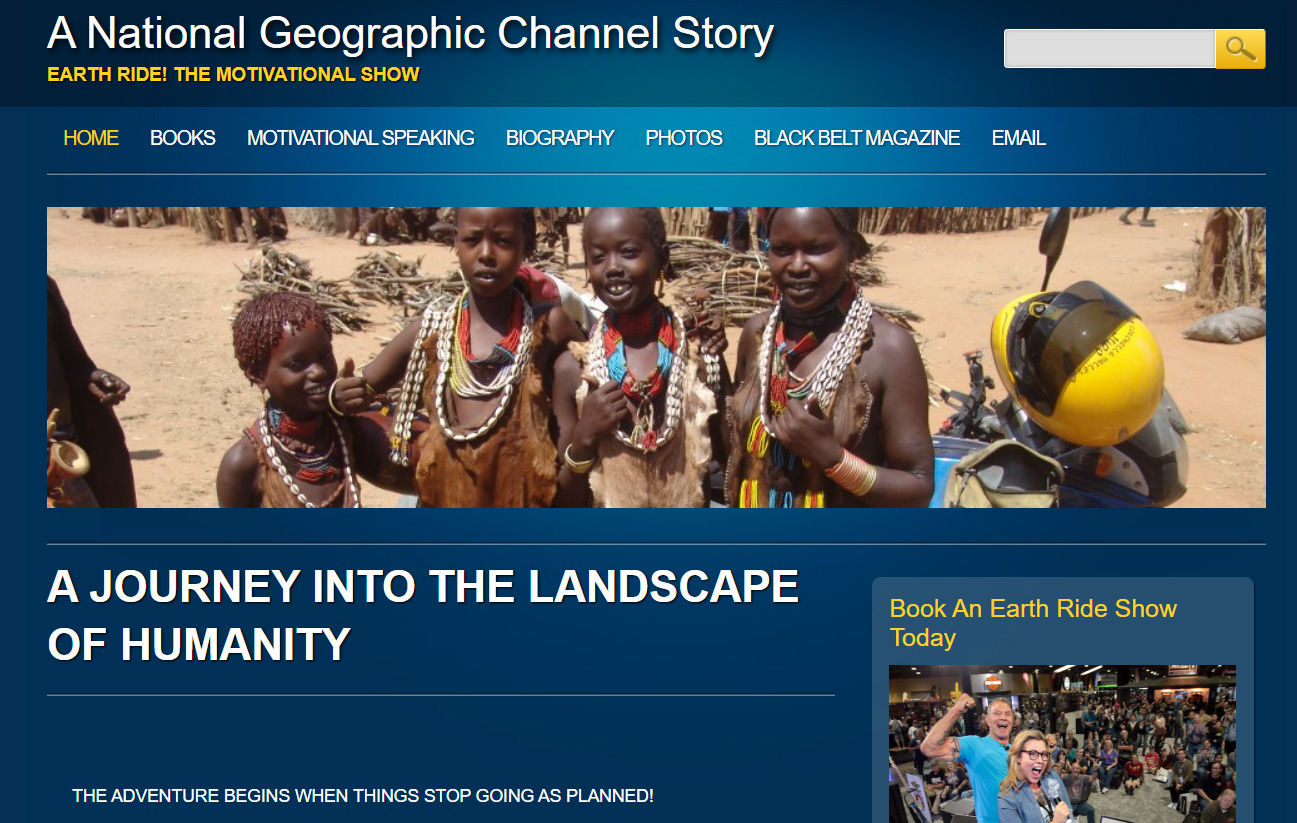
Task: Go to MOTIVATIONAL SPEAKING page
Action: [361, 138]
